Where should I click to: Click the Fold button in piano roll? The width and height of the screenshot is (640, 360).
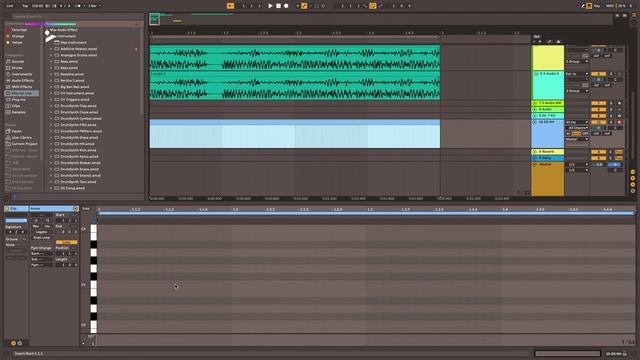pyautogui.click(x=86, y=209)
